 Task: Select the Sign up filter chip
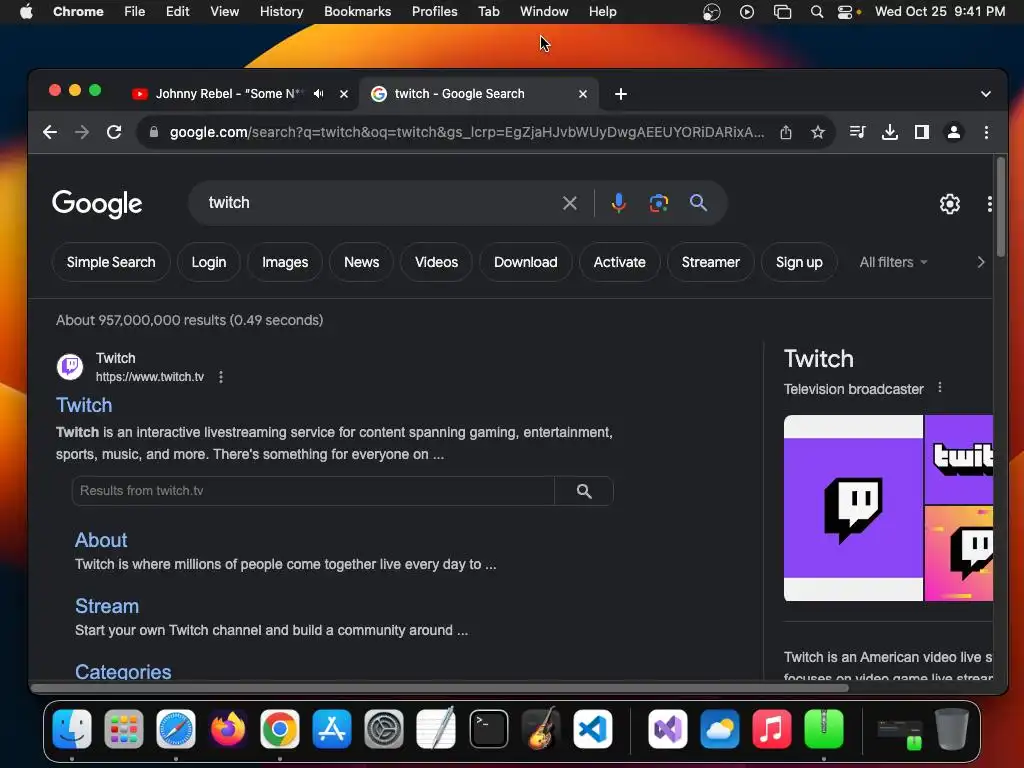click(x=799, y=262)
